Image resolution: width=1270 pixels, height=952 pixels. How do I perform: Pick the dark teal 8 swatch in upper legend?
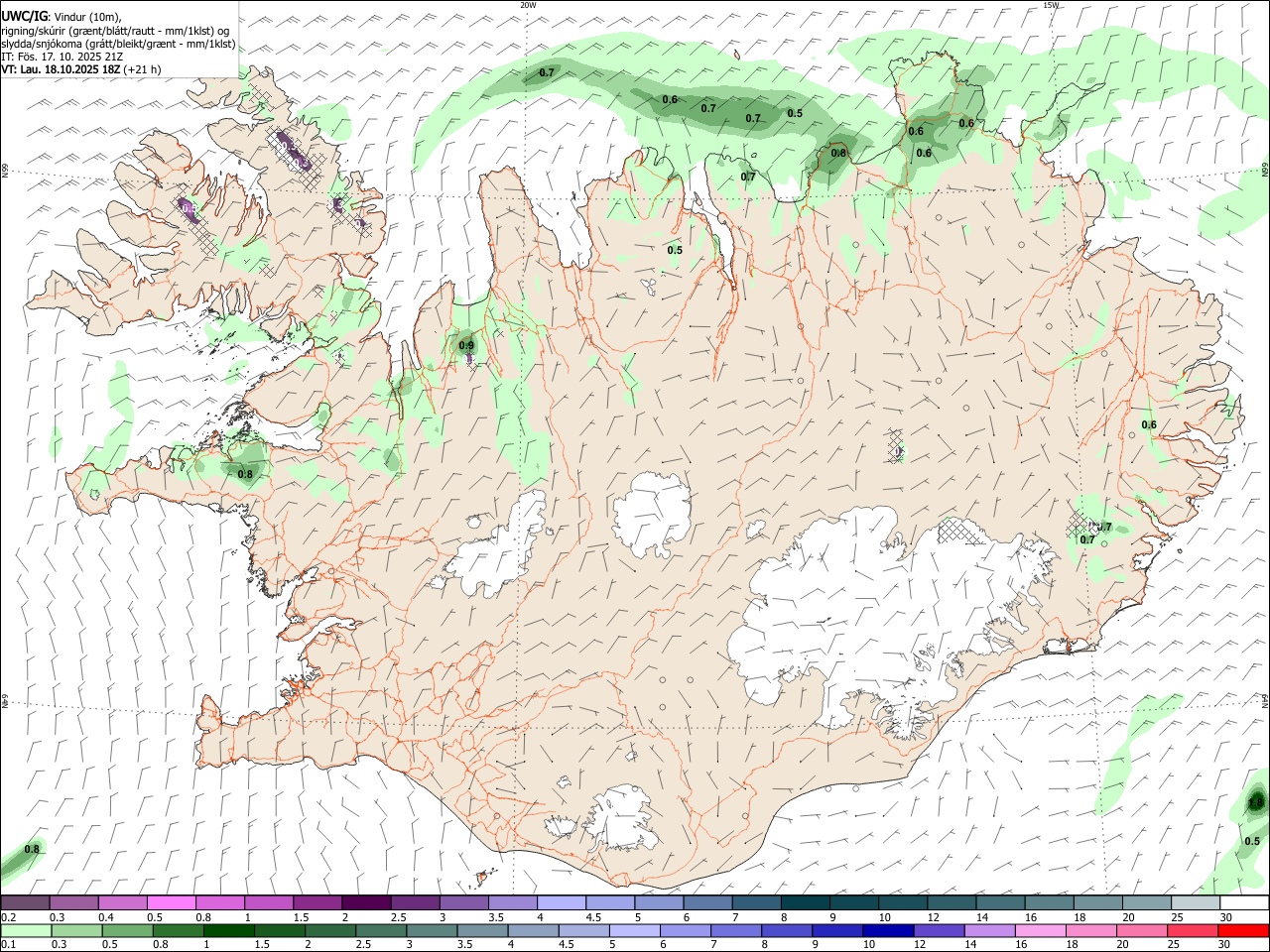coord(805,902)
